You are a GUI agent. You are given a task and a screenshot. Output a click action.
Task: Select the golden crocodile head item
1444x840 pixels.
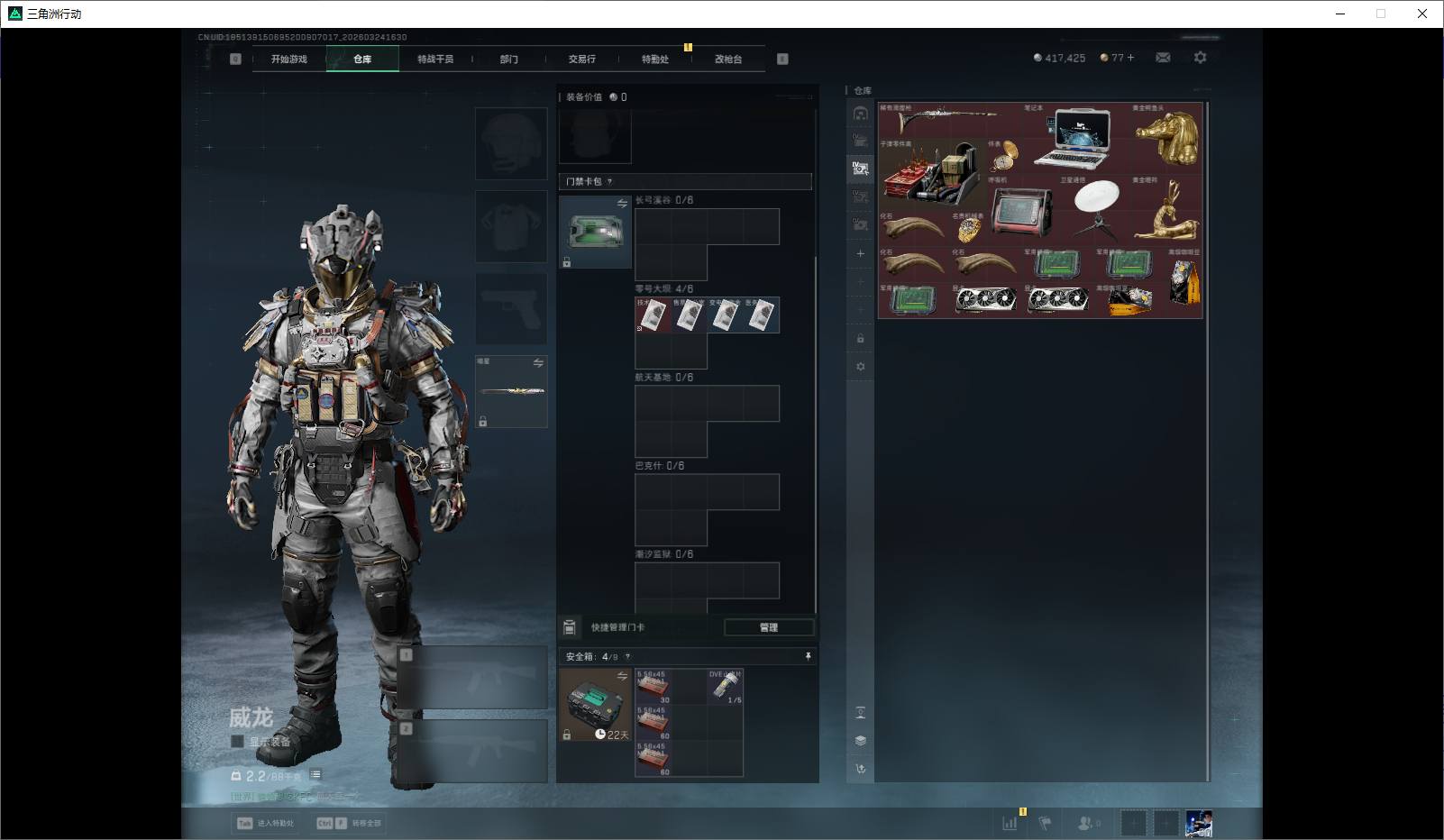coord(1166,138)
